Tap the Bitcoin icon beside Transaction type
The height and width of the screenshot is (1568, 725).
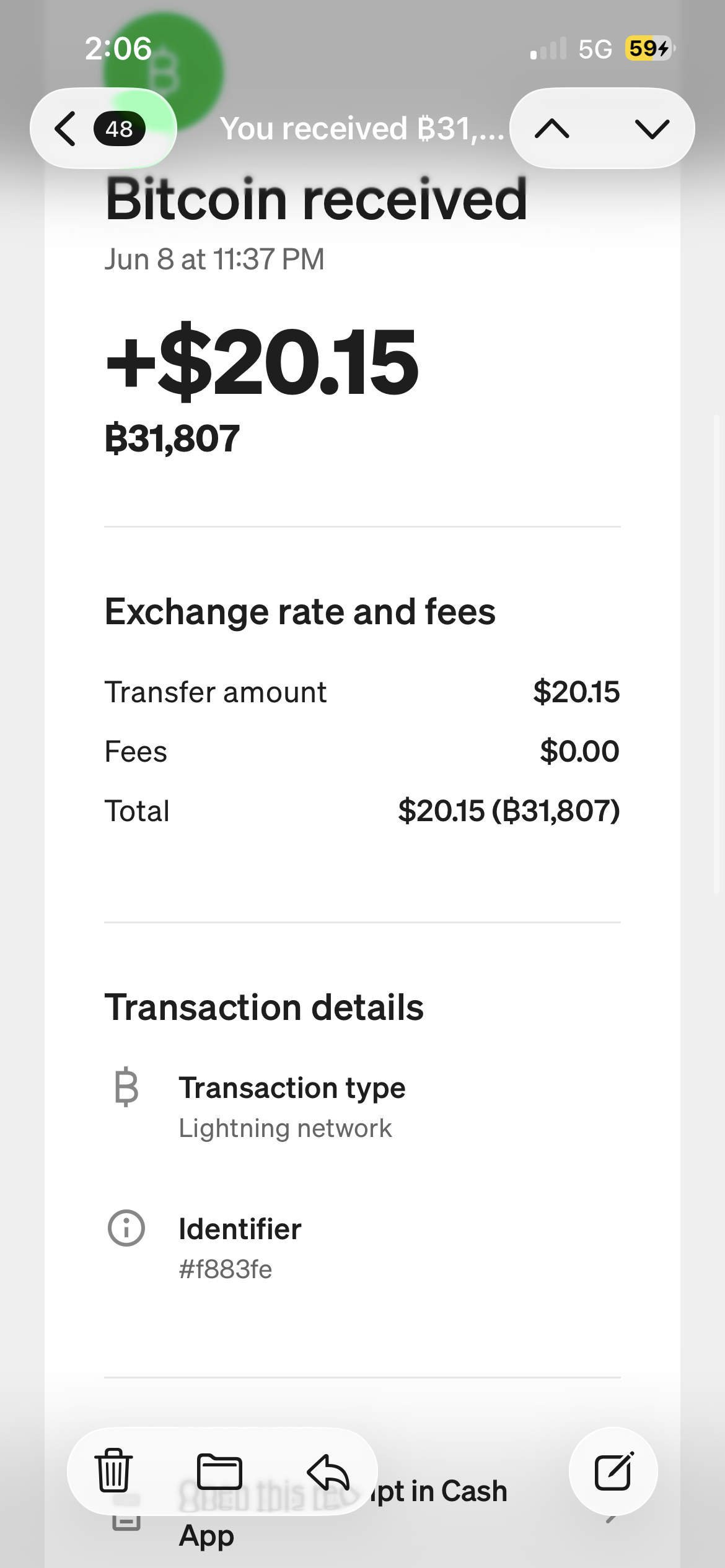[126, 1086]
